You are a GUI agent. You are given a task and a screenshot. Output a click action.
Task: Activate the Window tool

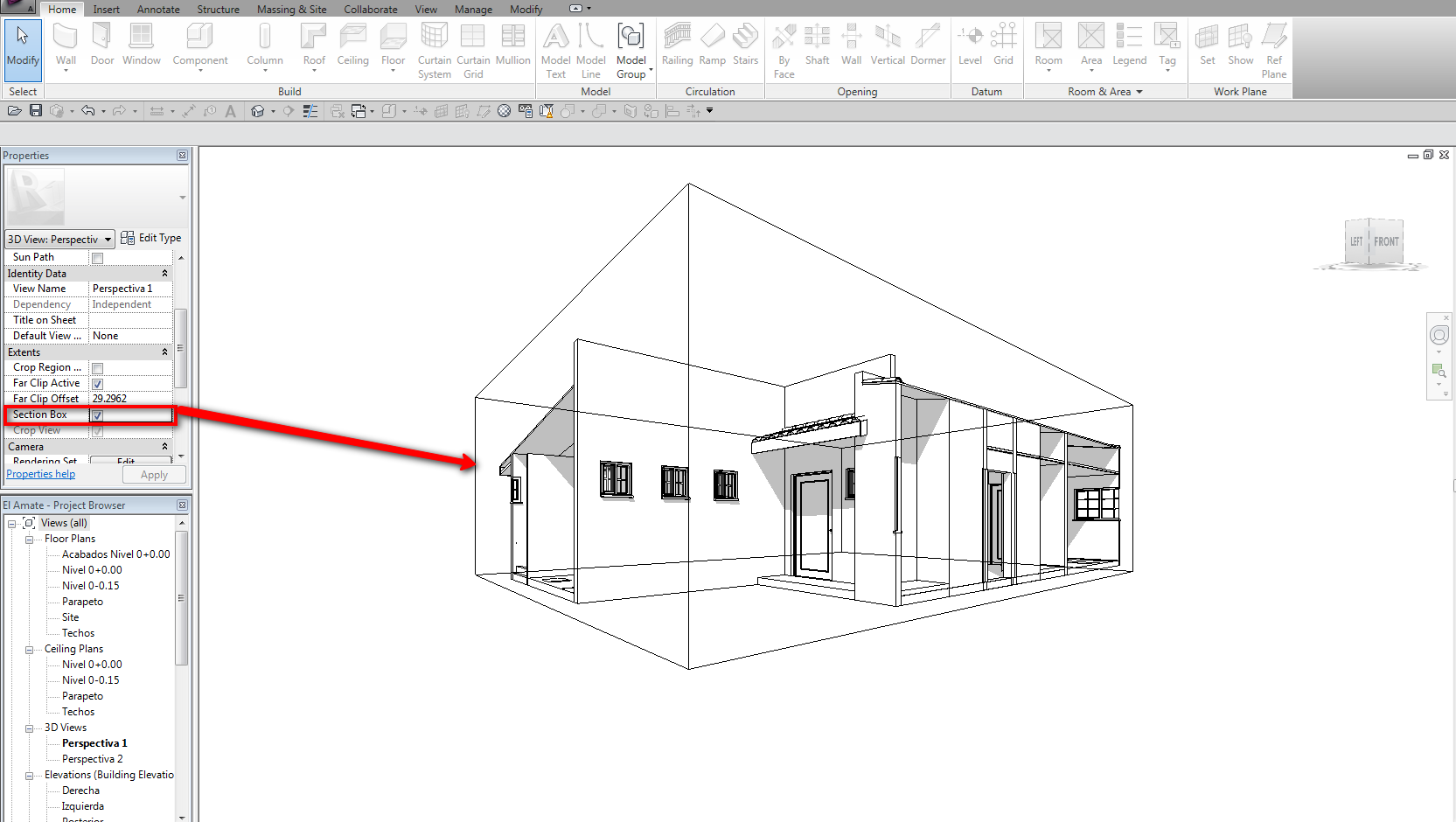tap(142, 45)
